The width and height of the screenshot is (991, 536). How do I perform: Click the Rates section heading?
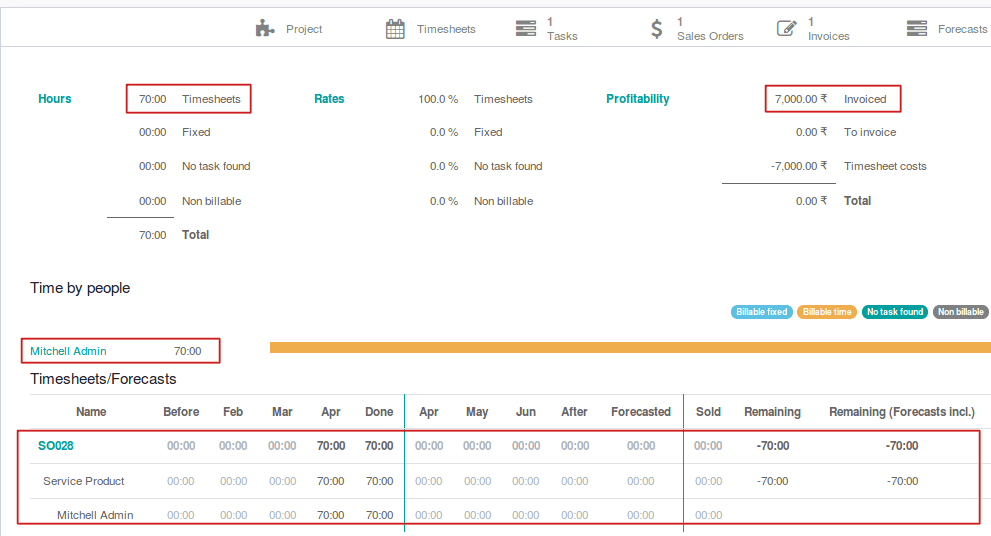(x=329, y=99)
